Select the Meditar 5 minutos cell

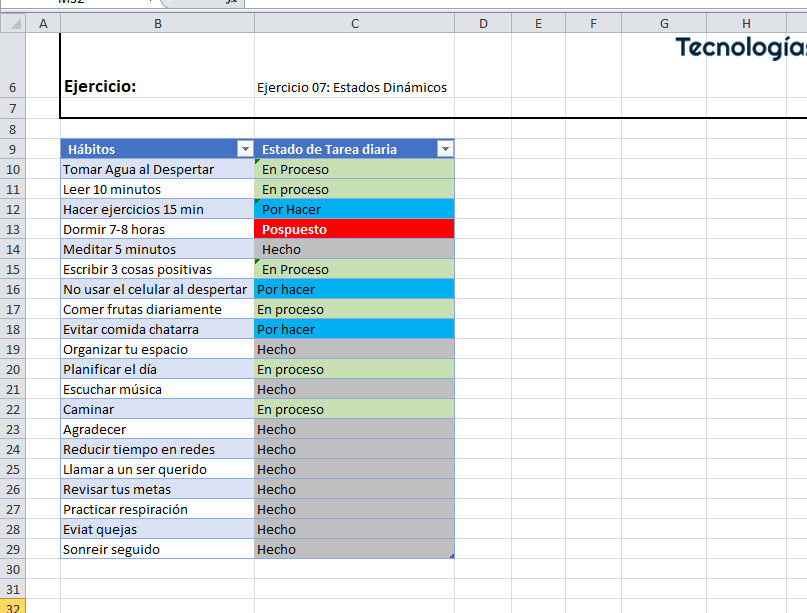[157, 249]
